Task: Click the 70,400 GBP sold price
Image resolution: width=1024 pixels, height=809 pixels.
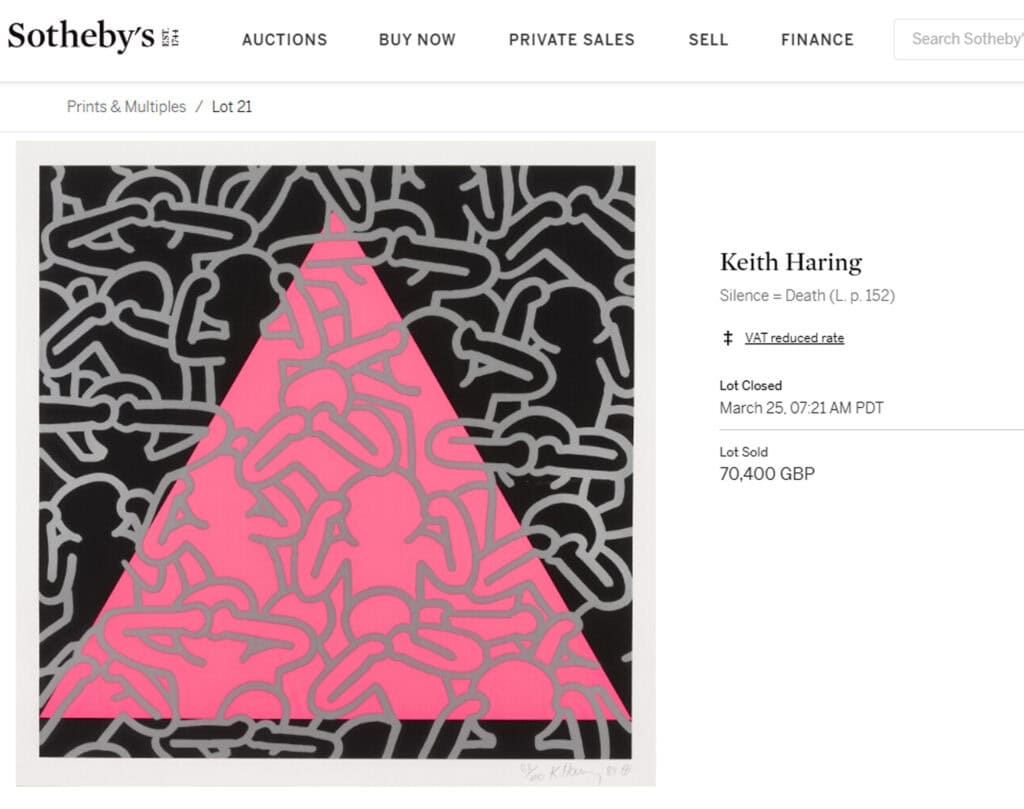Action: [767, 474]
